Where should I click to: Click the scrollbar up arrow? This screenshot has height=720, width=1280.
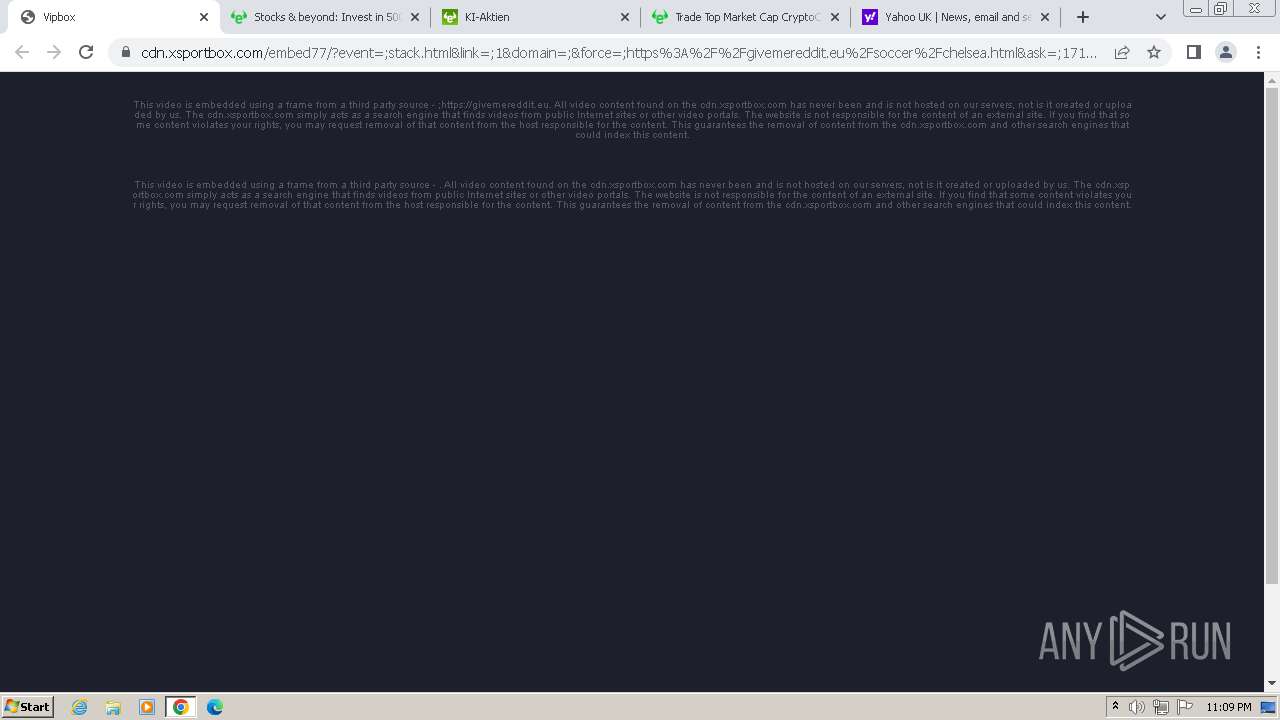point(1272,79)
